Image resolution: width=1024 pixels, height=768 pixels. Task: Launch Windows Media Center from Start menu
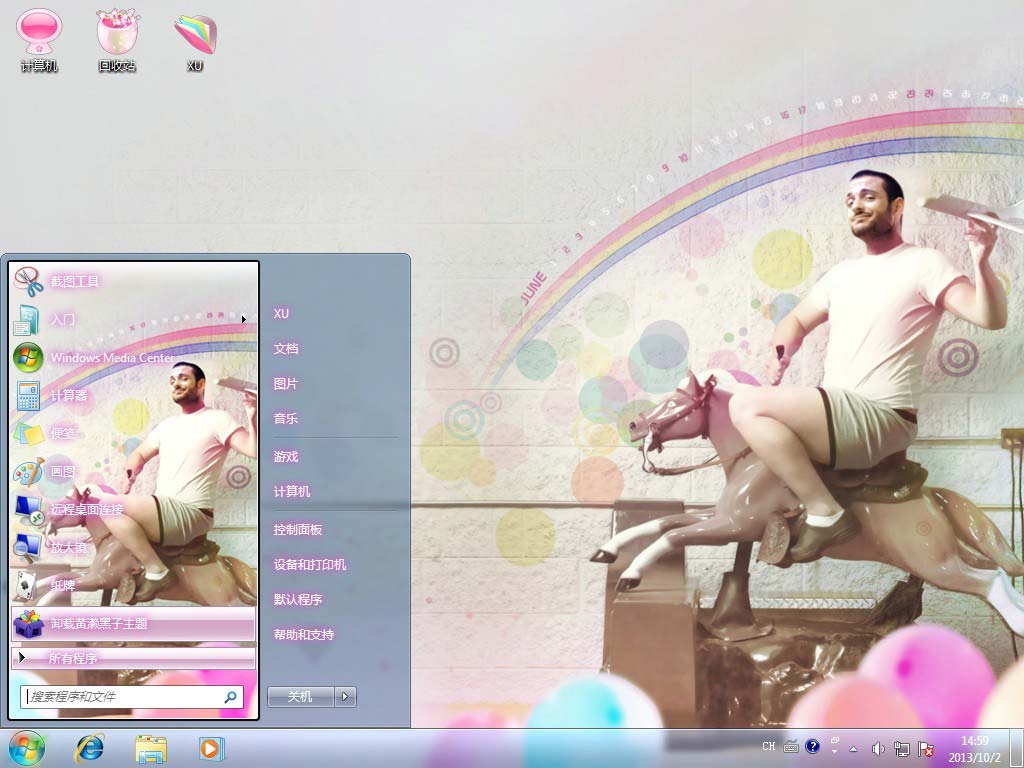coord(111,357)
